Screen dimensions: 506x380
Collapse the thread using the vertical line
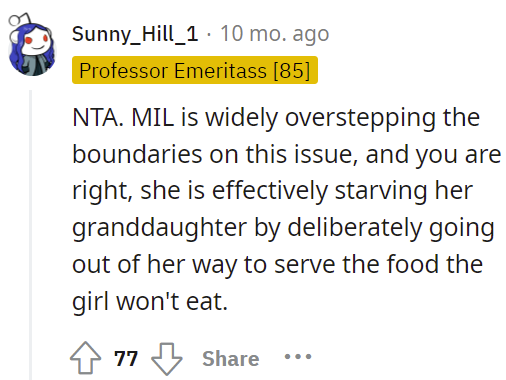click(x=31, y=235)
